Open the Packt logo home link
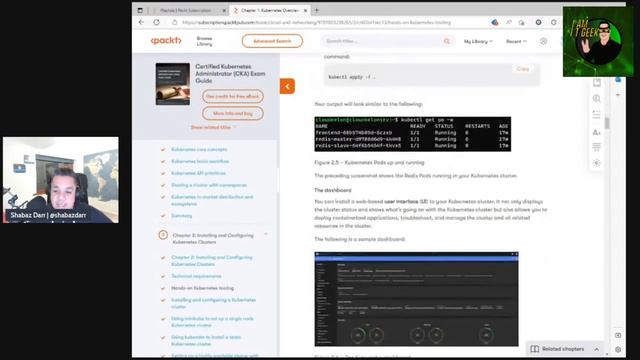The image size is (640, 360). point(166,40)
